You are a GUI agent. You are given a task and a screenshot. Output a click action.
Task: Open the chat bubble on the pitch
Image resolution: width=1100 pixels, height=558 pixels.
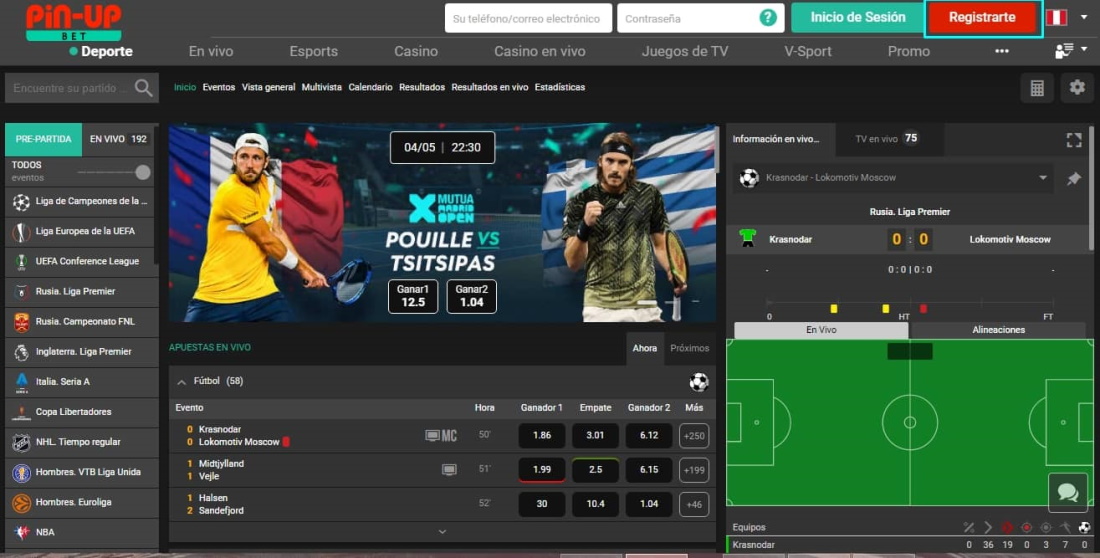coord(1068,492)
